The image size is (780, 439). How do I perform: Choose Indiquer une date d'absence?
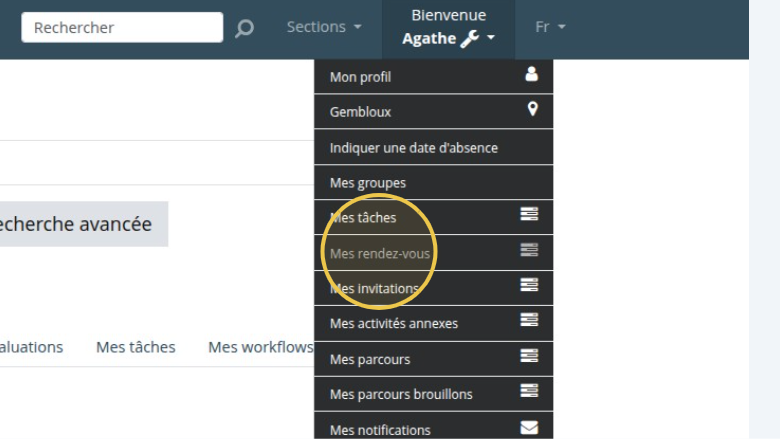(x=414, y=148)
